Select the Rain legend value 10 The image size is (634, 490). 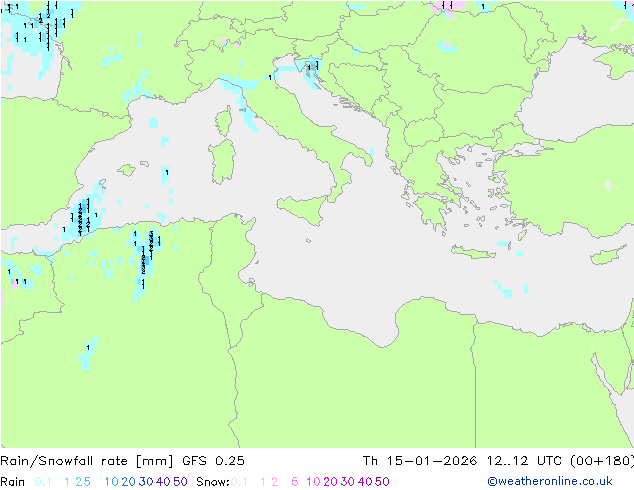(112, 482)
